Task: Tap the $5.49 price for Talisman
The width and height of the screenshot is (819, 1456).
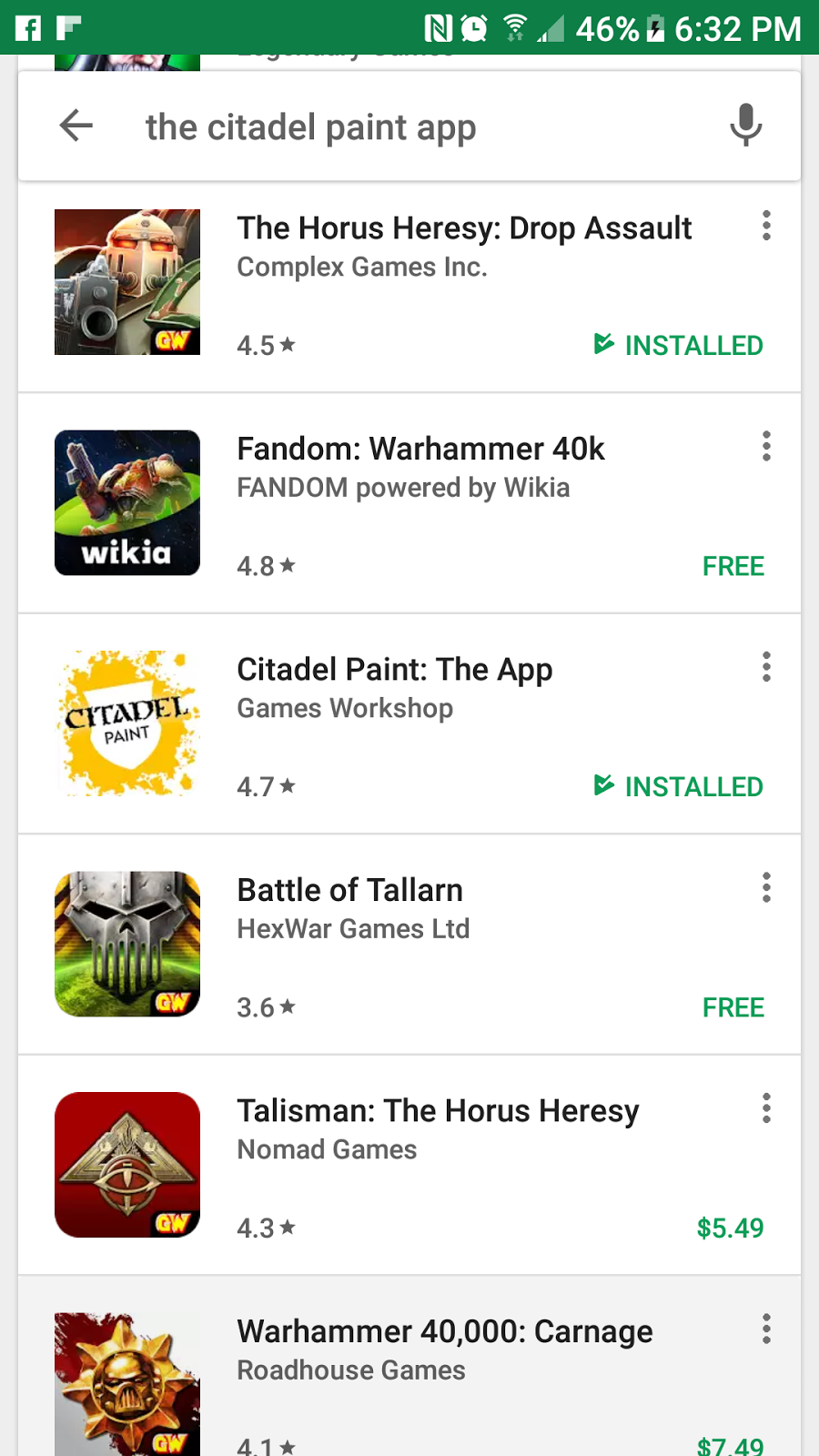Action: 730,1228
